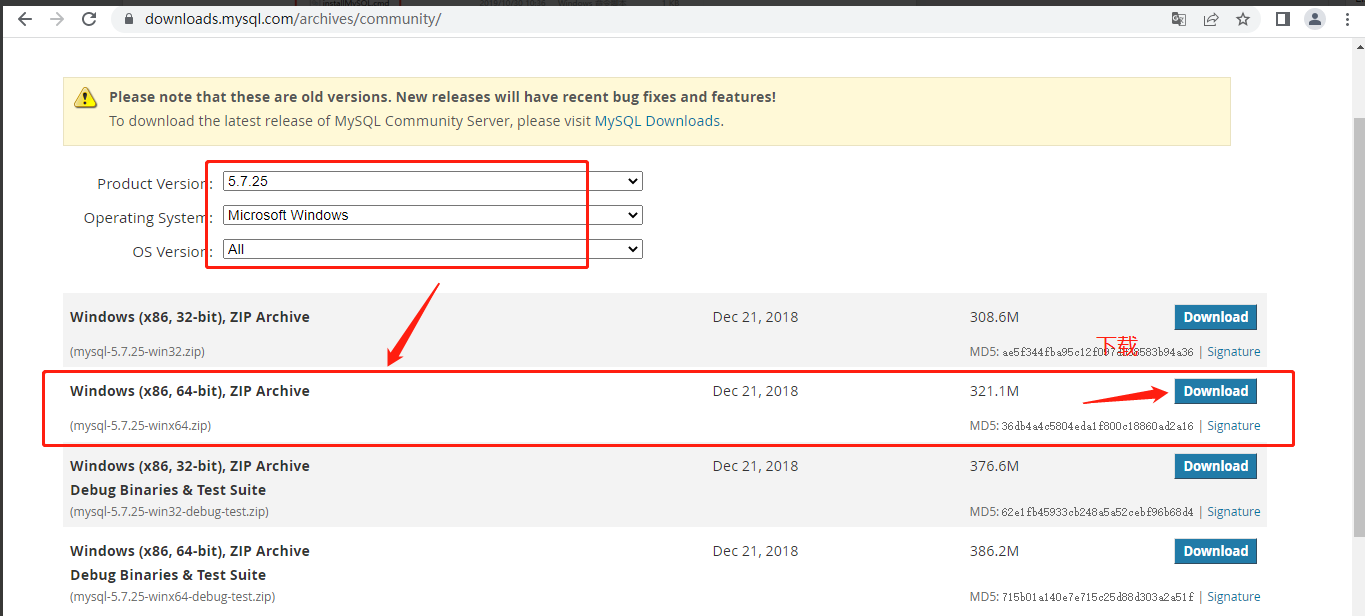Follow the MySQL Downloads link

[x=657, y=121]
